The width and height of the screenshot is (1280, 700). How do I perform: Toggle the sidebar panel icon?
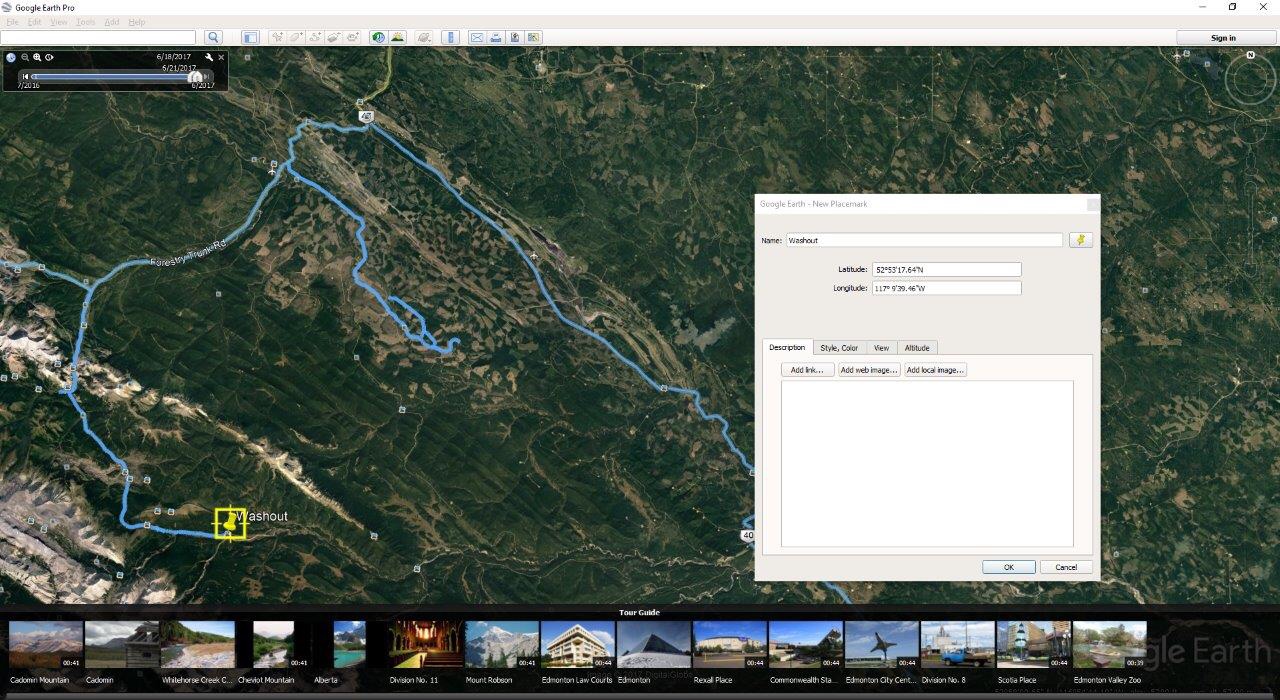click(250, 38)
